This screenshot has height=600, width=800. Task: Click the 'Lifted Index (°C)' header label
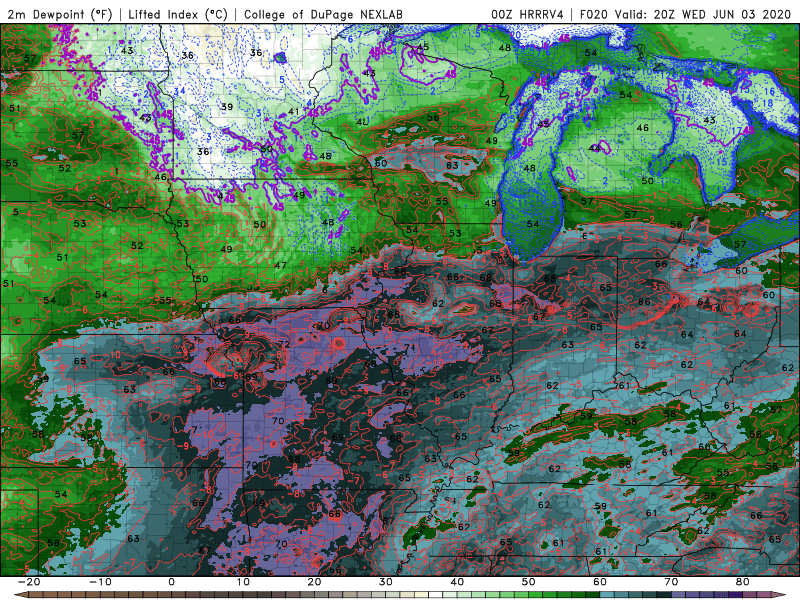coord(178,14)
